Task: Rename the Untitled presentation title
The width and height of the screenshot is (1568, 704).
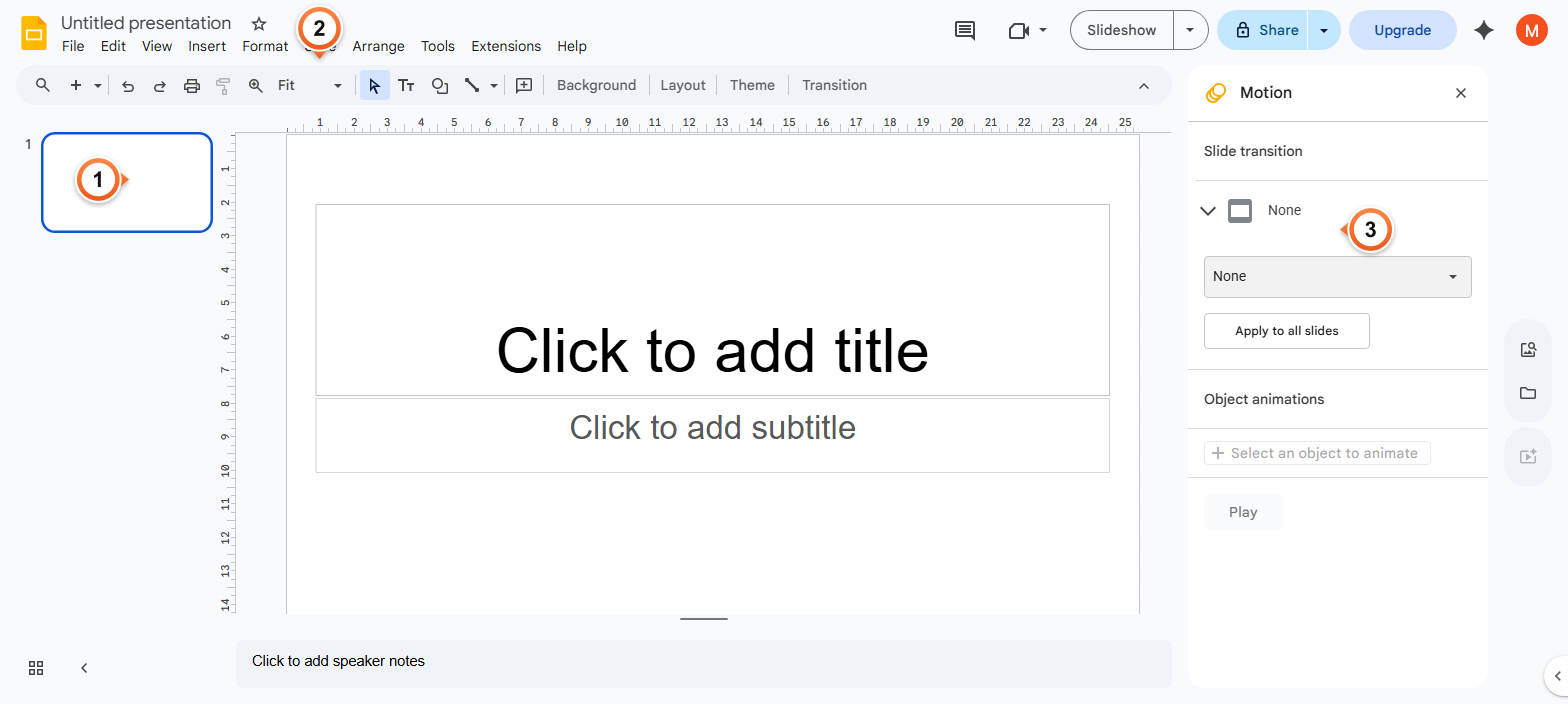Action: coord(146,23)
